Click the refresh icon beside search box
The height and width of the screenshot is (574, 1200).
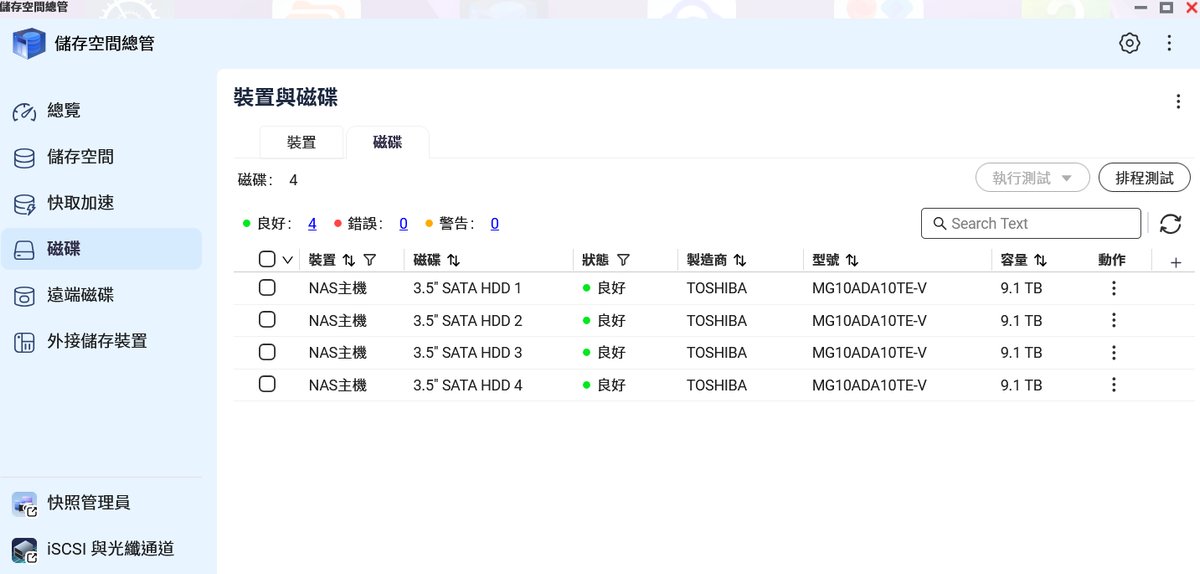pos(1170,224)
